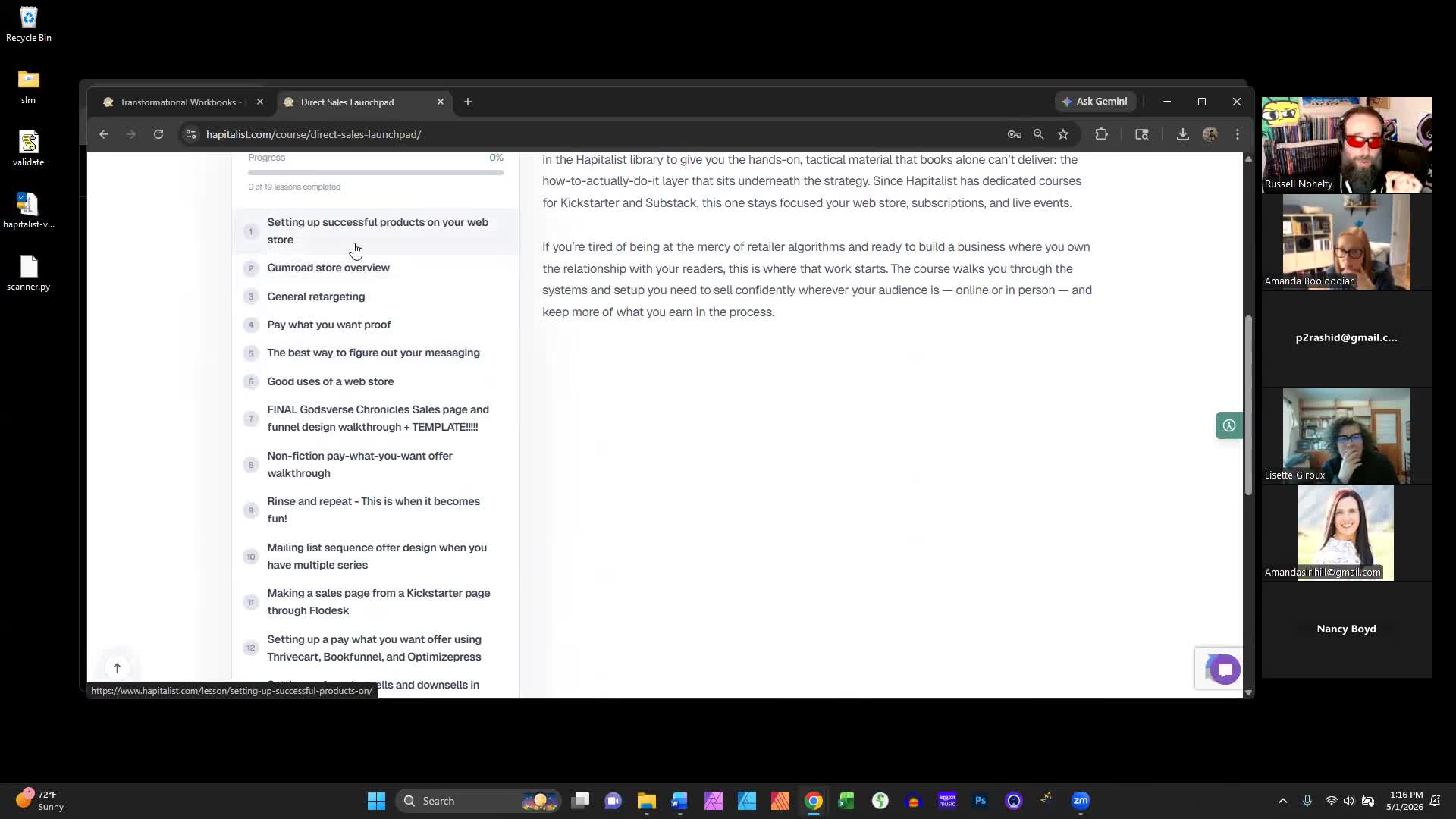Bookmark this page with the star icon

[1063, 134]
